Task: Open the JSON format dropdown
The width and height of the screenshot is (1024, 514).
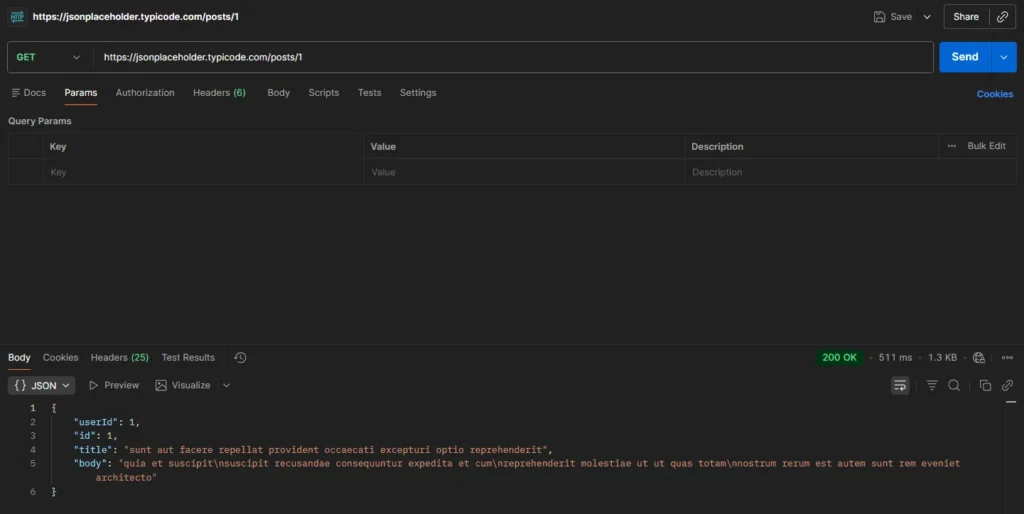Action: point(42,385)
